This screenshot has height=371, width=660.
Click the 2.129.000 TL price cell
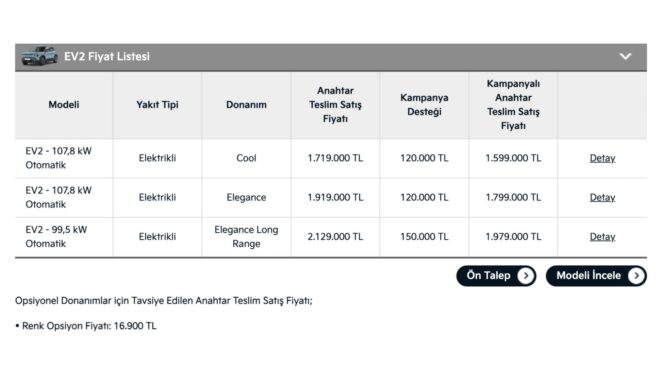pyautogui.click(x=335, y=237)
